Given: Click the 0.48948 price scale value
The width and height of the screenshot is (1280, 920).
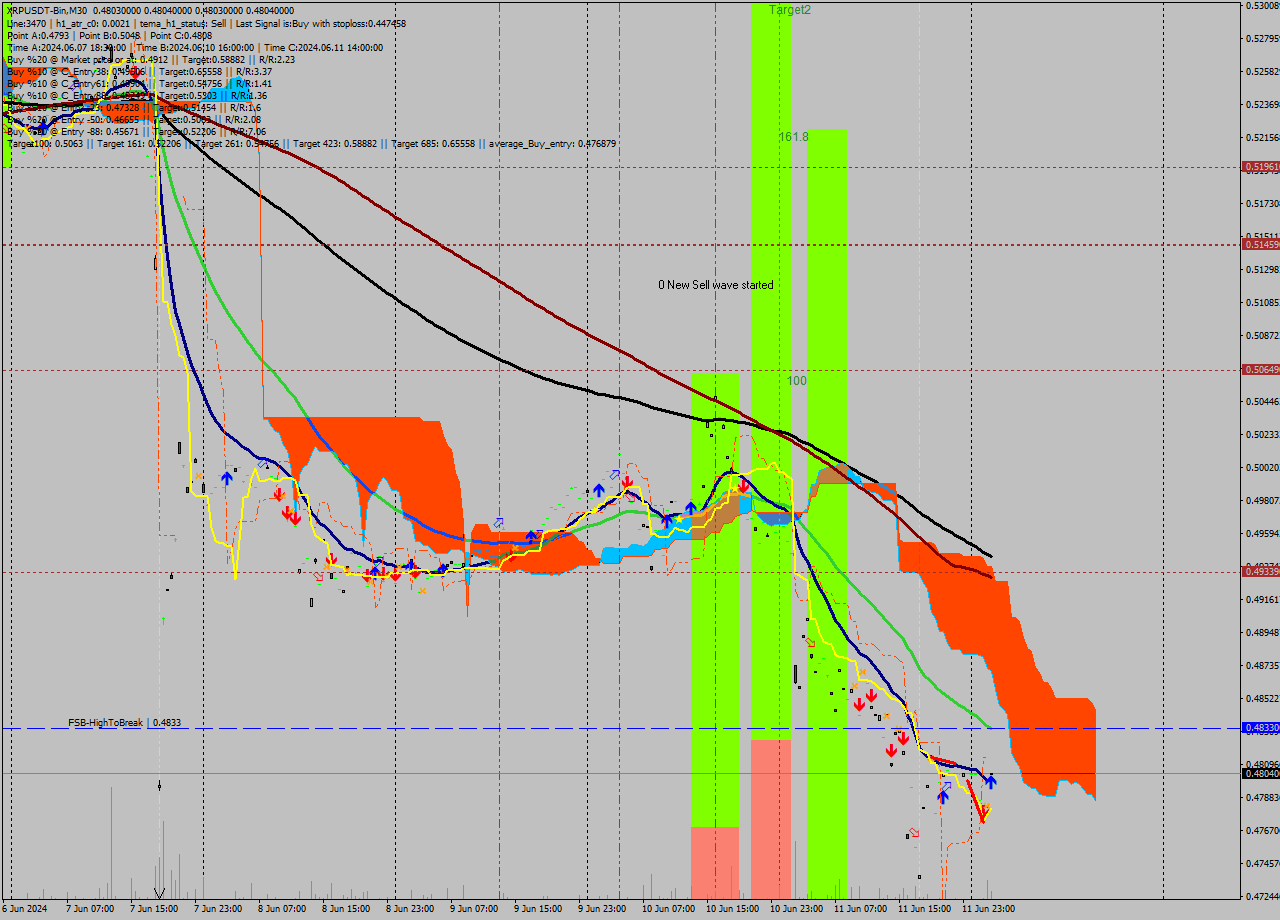Looking at the screenshot, I should 1263,633.
